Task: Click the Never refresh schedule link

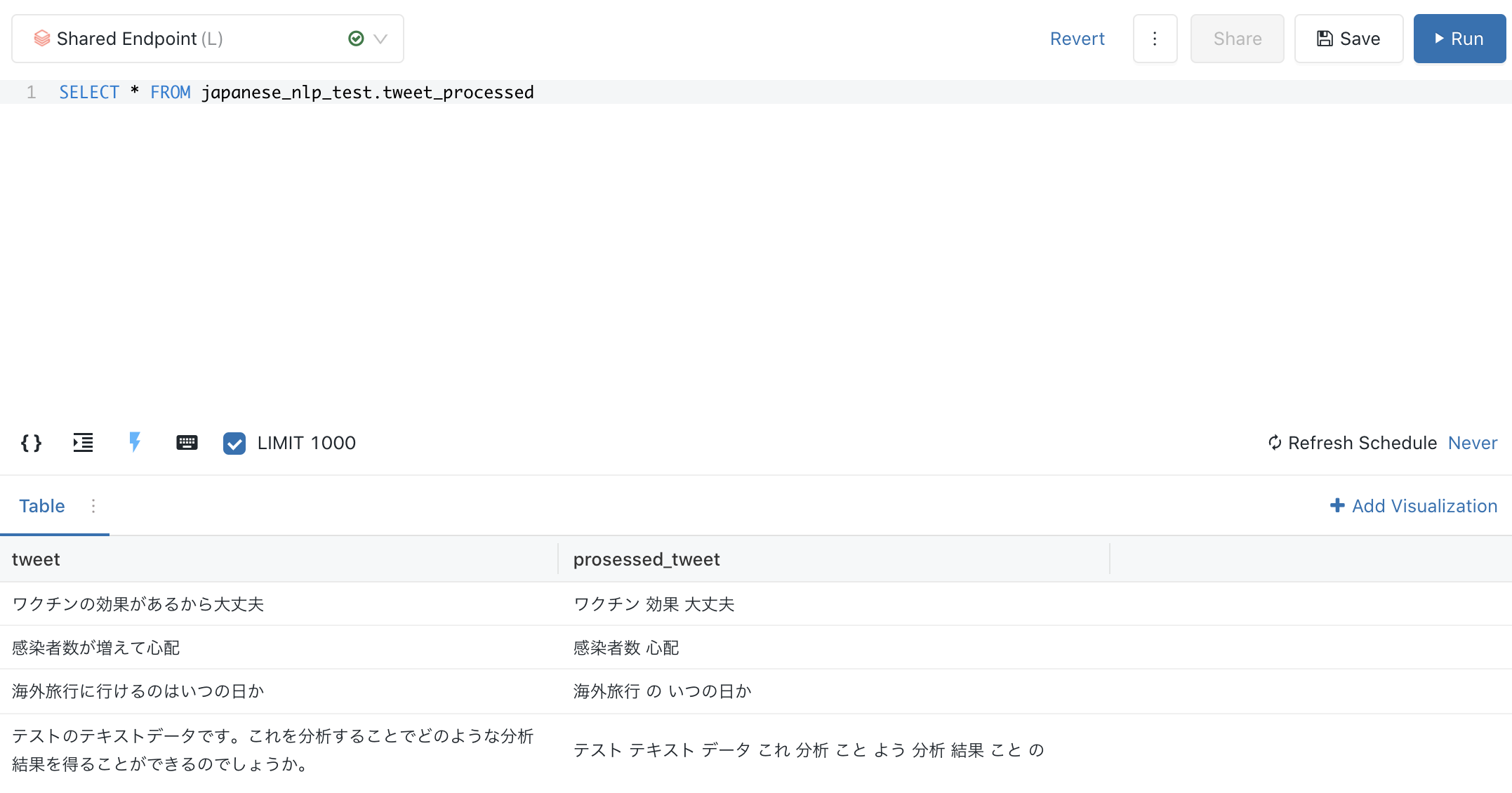Action: click(x=1473, y=443)
